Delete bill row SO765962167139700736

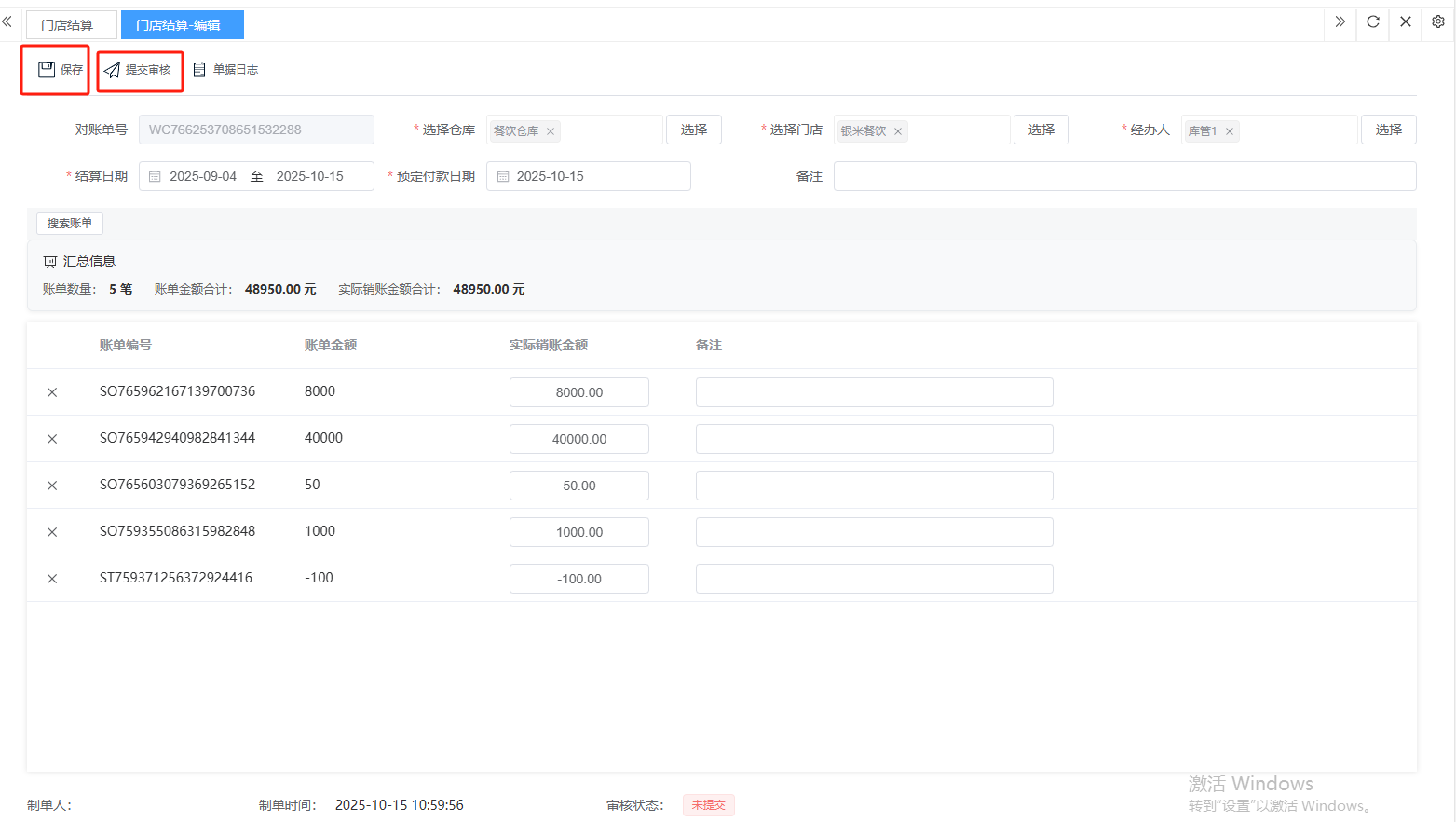[x=52, y=392]
